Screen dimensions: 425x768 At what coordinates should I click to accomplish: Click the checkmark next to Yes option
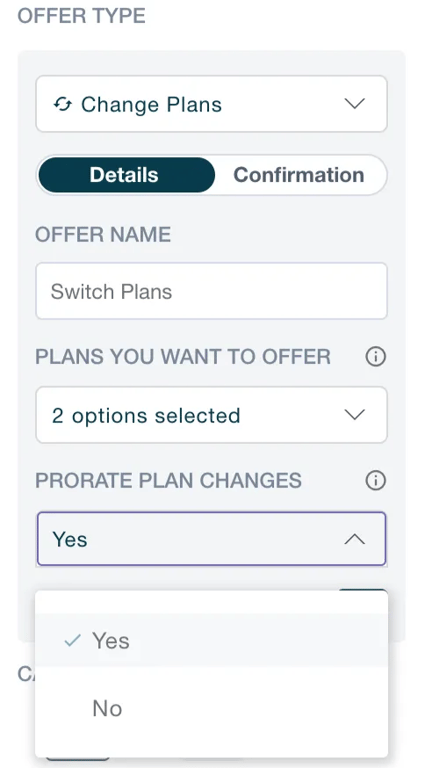click(x=72, y=640)
